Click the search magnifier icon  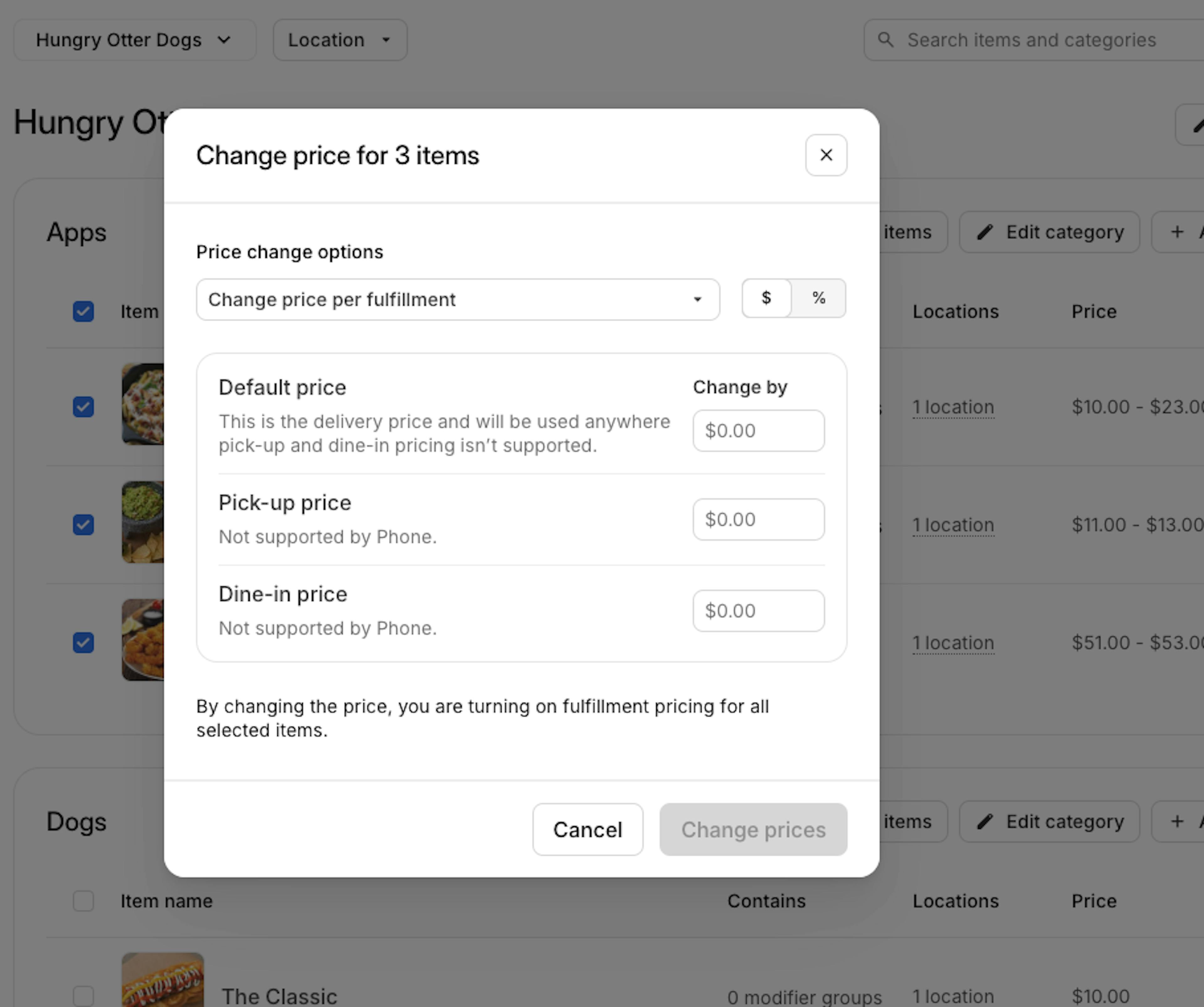coord(885,40)
